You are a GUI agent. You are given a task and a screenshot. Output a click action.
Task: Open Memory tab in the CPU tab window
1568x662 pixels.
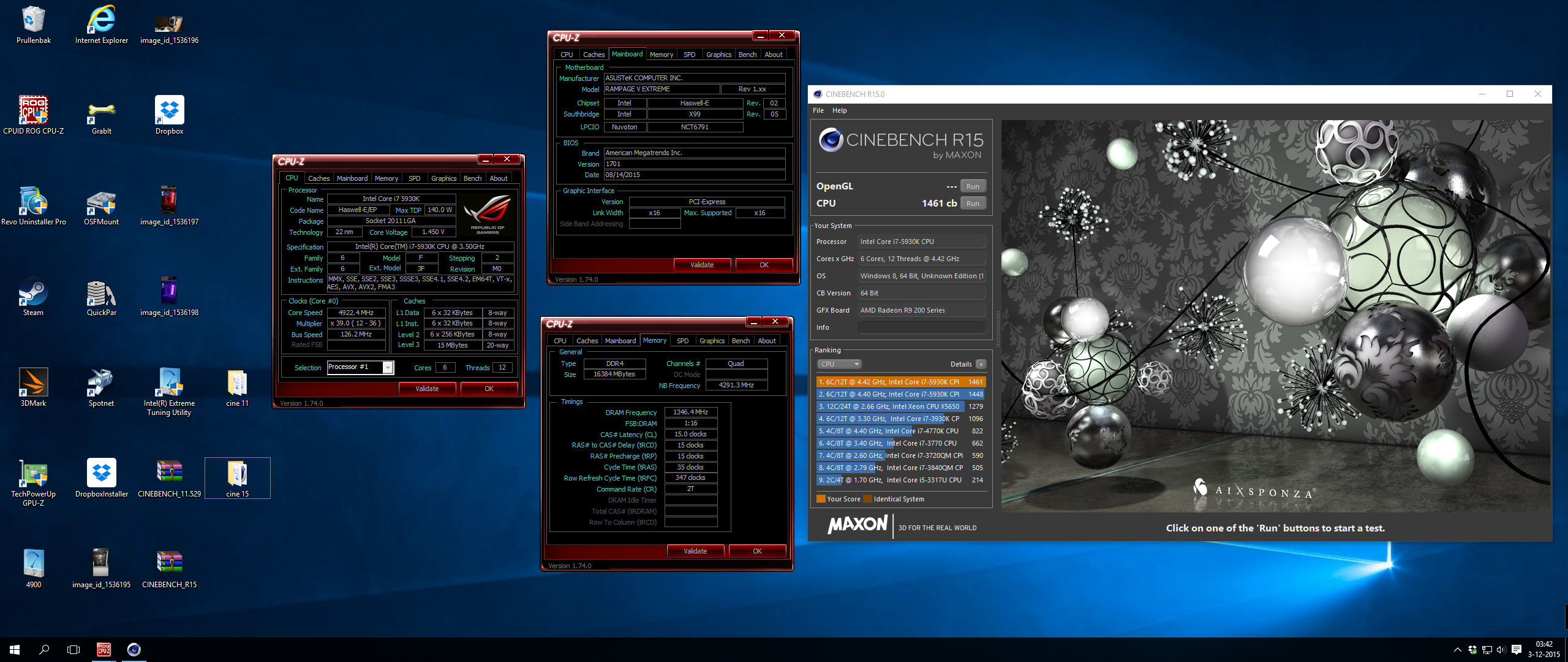[386, 178]
